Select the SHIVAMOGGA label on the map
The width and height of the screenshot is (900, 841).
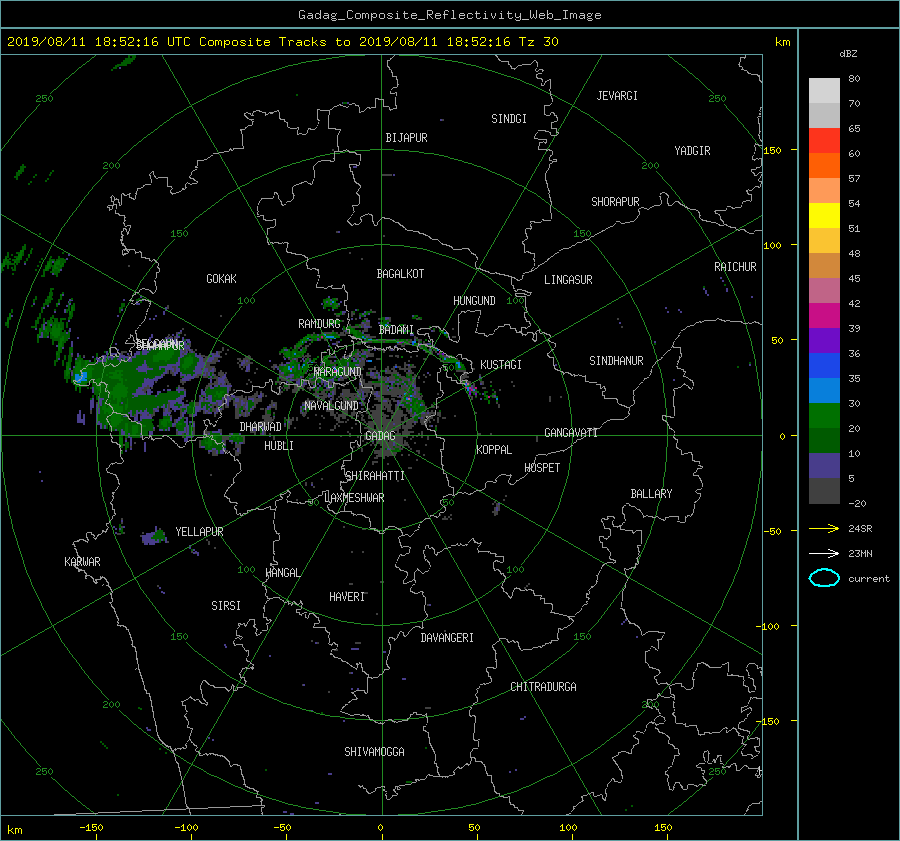(x=374, y=752)
